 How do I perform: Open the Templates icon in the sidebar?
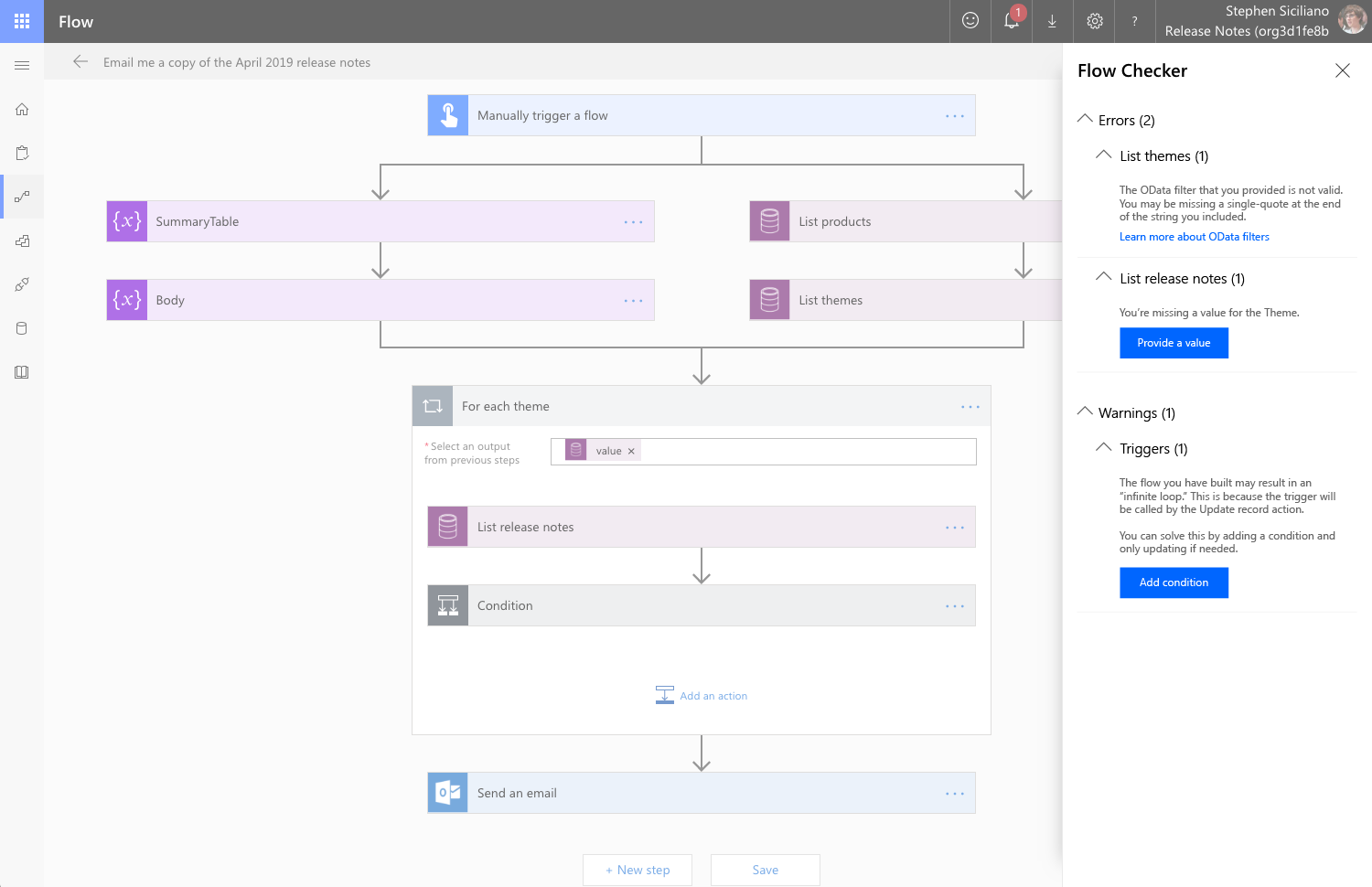tap(21, 240)
